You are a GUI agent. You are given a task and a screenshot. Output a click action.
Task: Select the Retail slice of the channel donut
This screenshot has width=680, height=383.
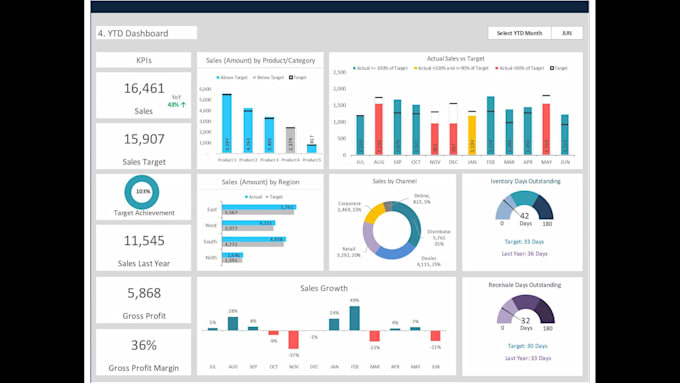pyautogui.click(x=369, y=237)
